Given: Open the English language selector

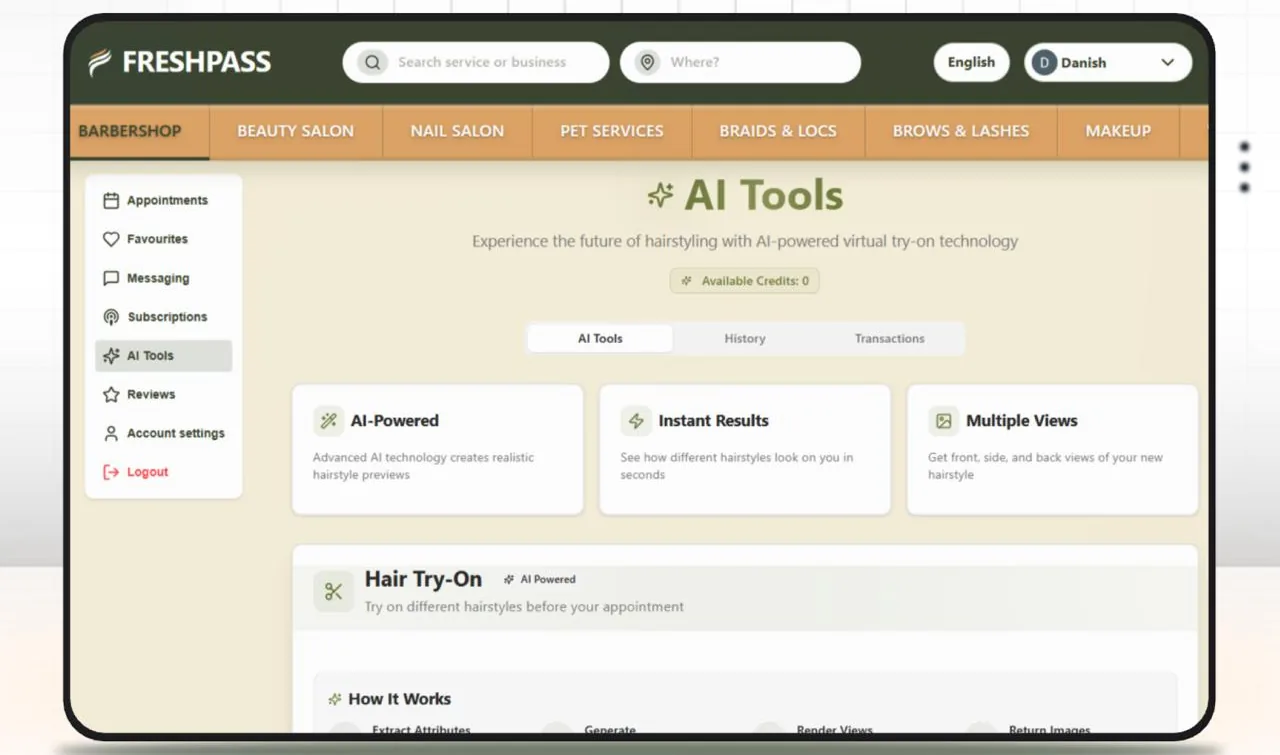Looking at the screenshot, I should (971, 62).
